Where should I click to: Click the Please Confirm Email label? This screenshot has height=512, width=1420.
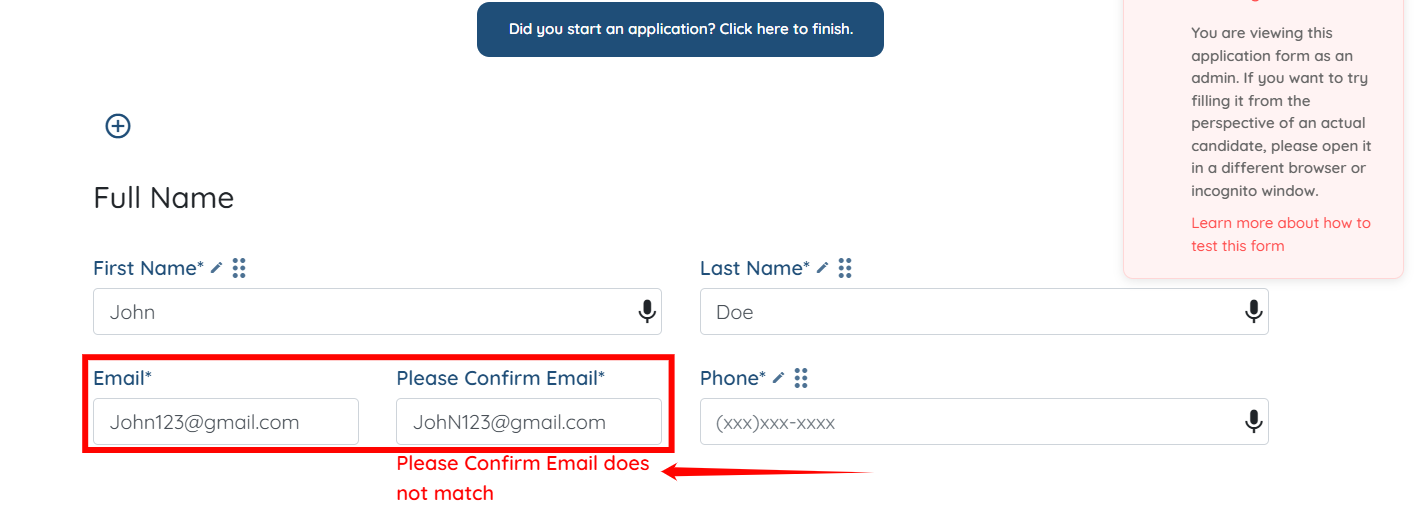point(501,378)
